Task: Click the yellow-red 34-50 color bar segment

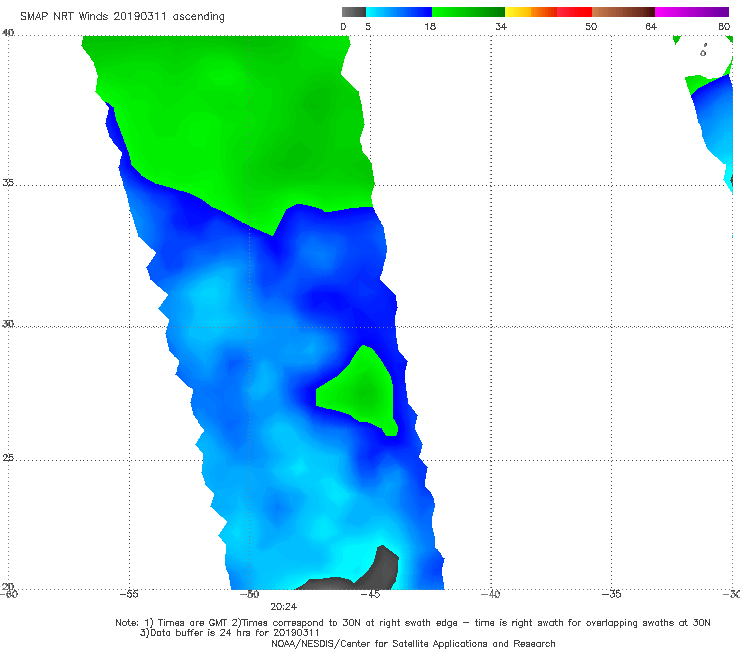Action: pyautogui.click(x=548, y=12)
